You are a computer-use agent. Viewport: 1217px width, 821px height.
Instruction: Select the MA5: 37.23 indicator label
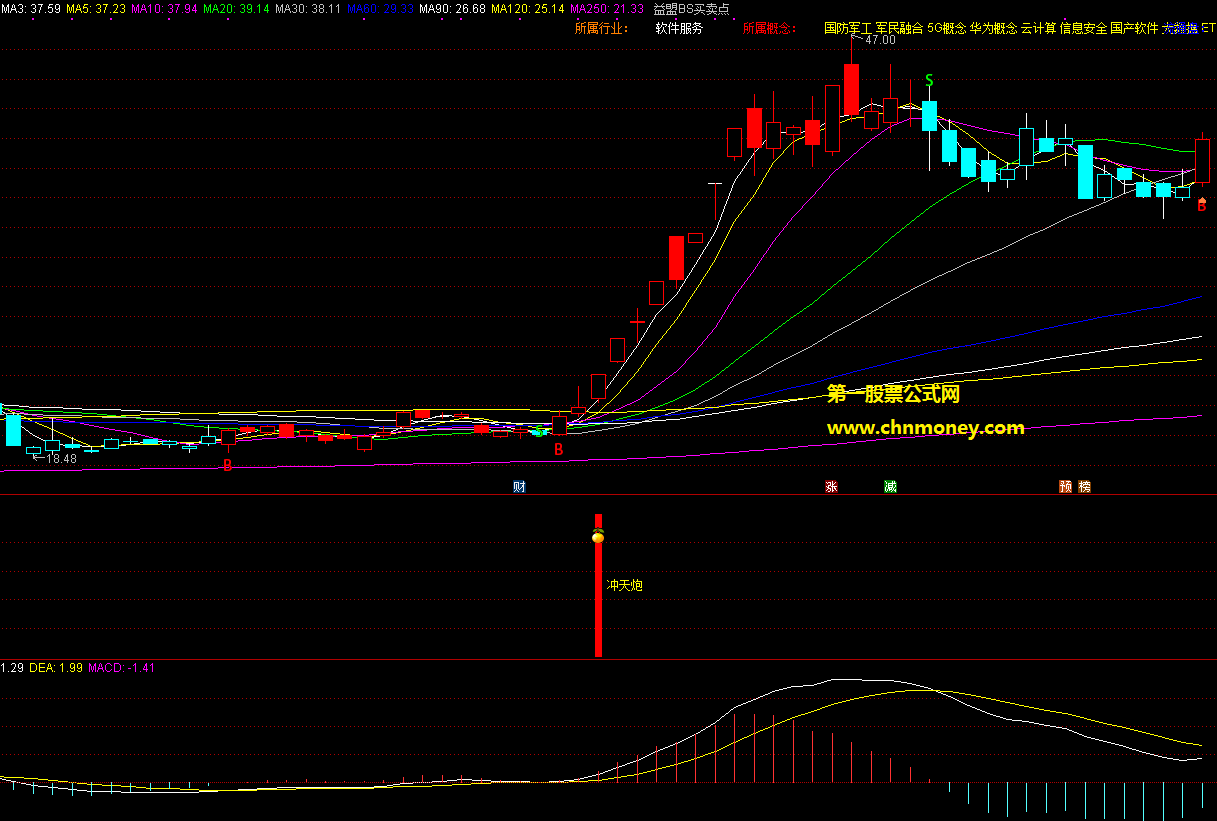96,9
